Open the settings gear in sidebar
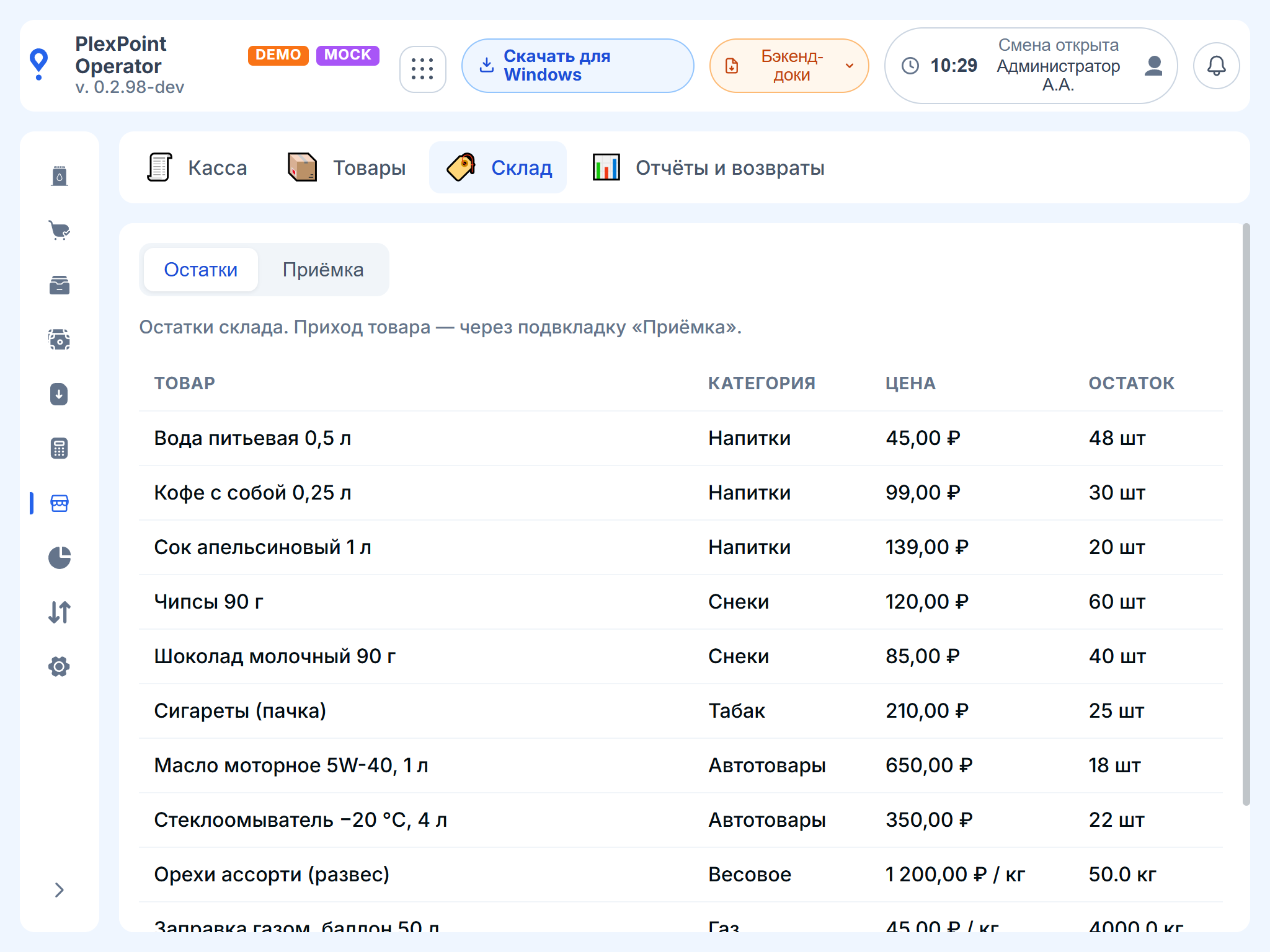Viewport: 1270px width, 952px height. click(x=60, y=667)
